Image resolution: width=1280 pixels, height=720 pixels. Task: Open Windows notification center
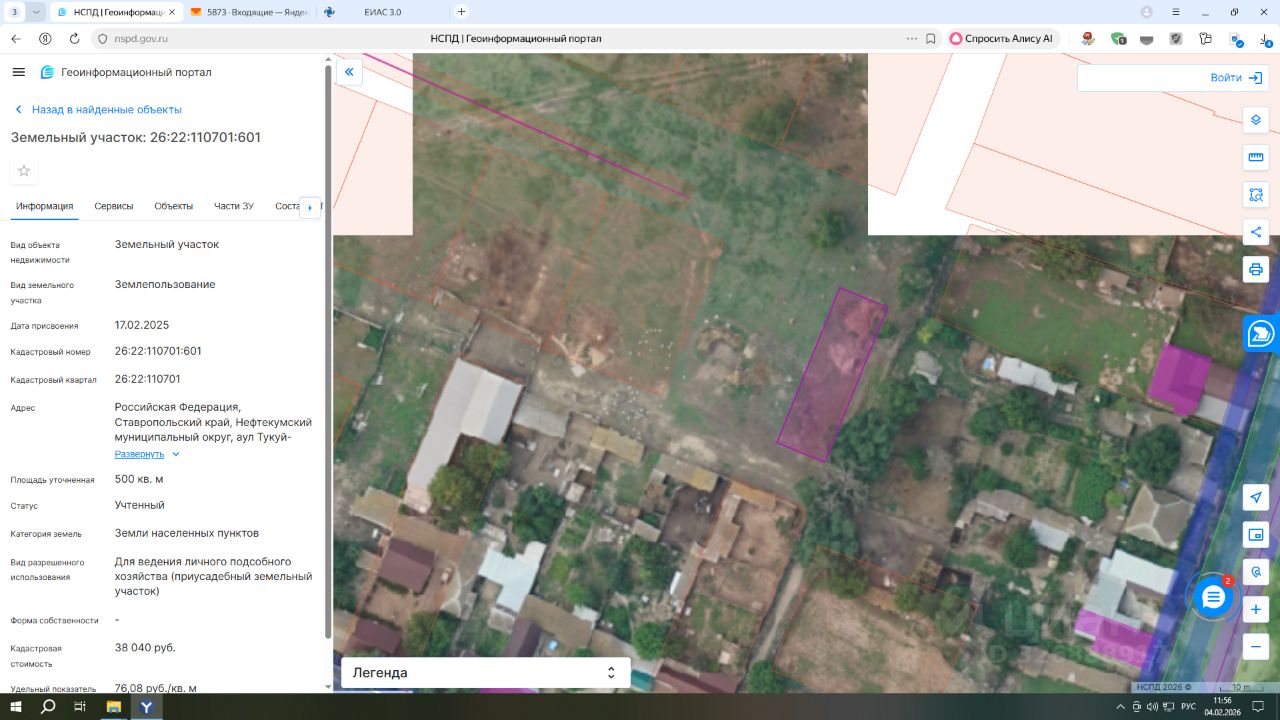pyautogui.click(x=1260, y=706)
